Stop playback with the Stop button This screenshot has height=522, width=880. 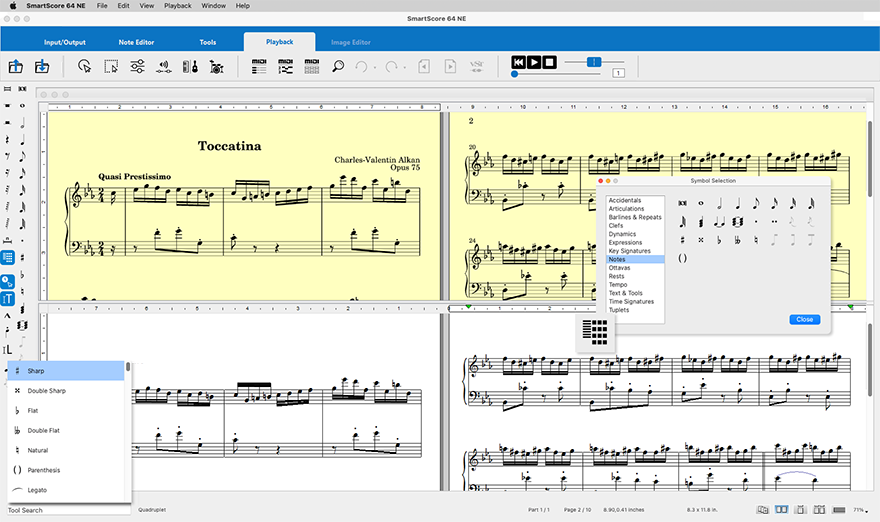coord(549,62)
